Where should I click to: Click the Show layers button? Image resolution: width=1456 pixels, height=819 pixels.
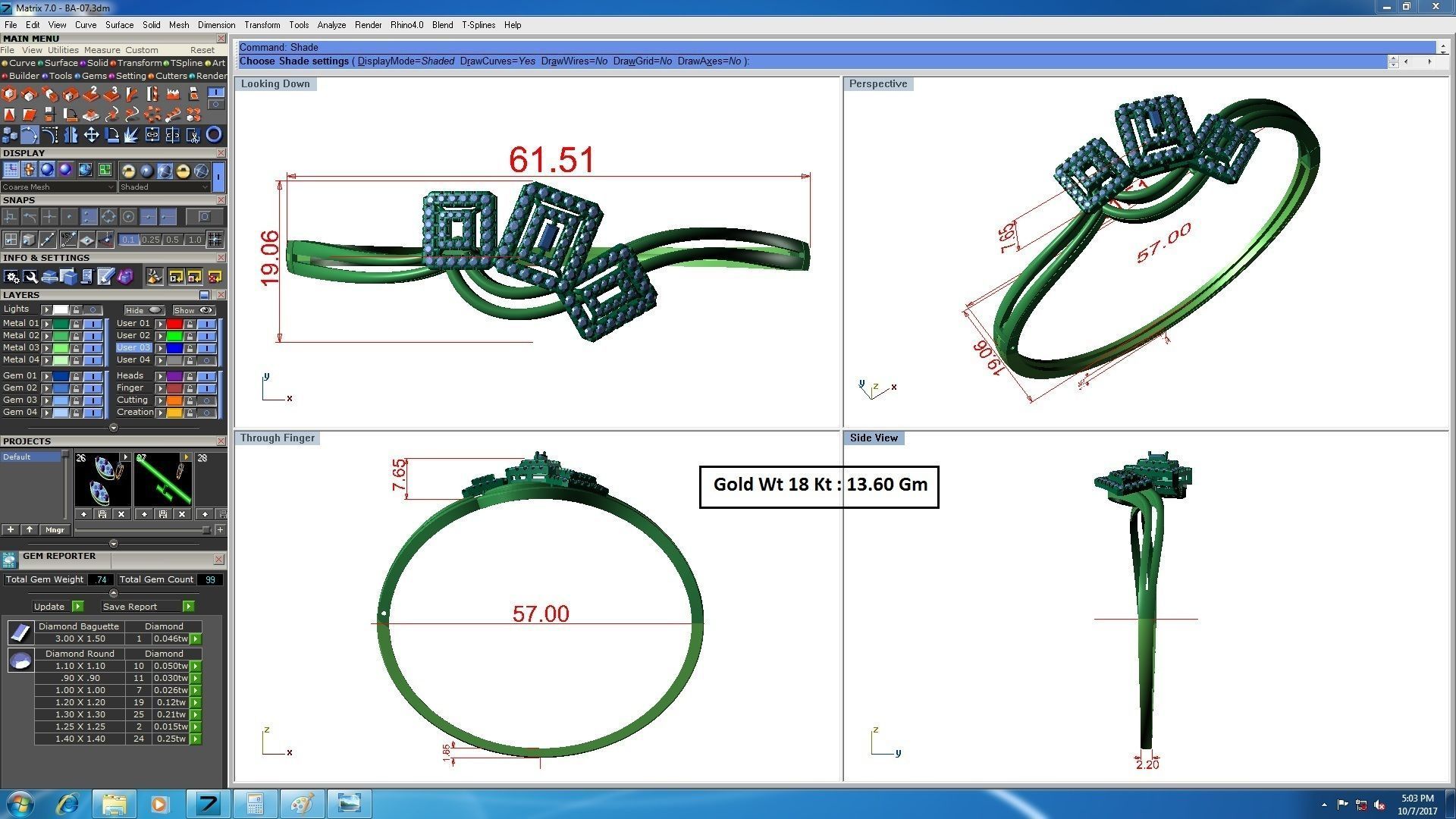point(194,310)
